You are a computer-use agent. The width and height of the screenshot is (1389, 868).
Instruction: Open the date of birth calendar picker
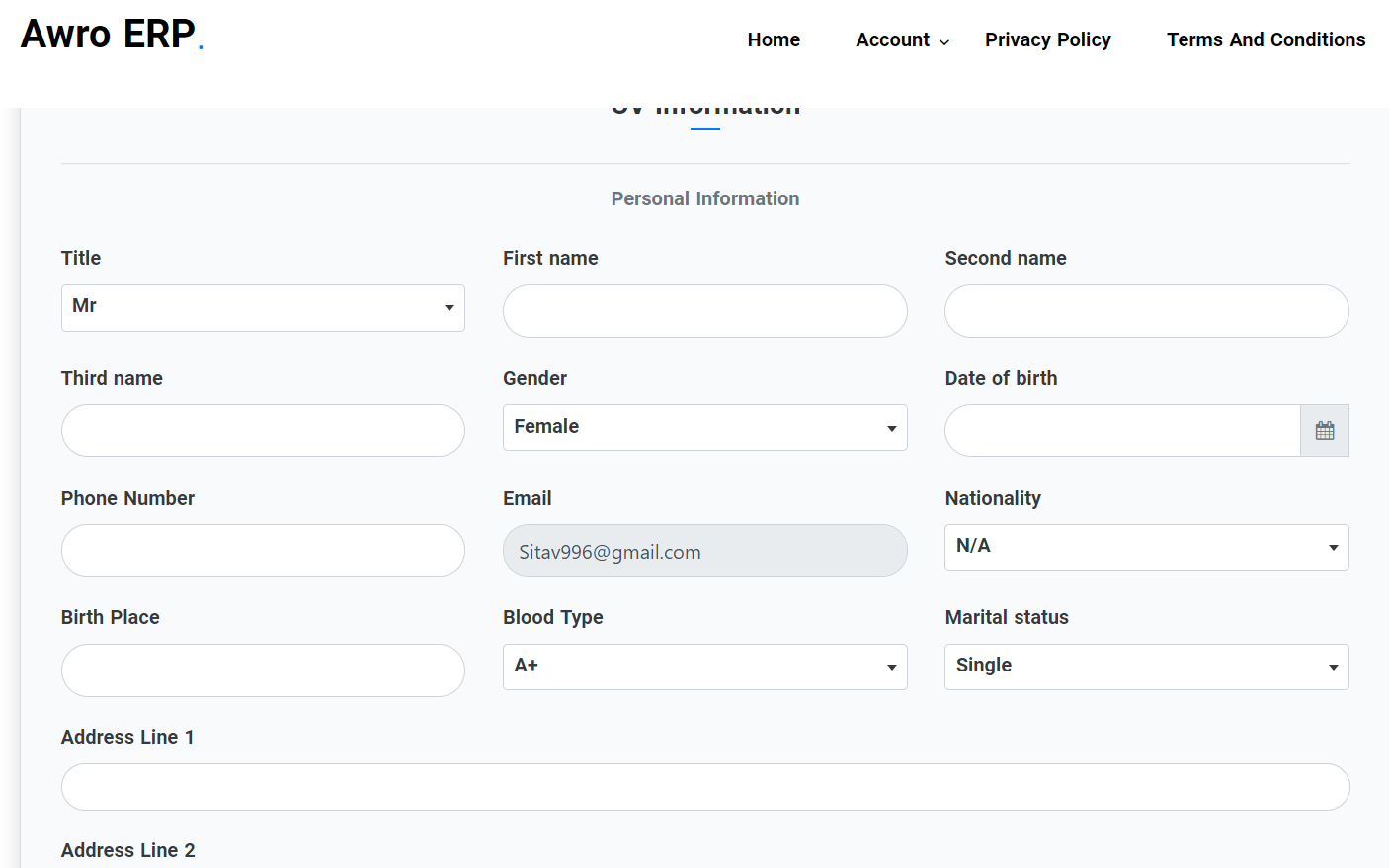pyautogui.click(x=1324, y=431)
